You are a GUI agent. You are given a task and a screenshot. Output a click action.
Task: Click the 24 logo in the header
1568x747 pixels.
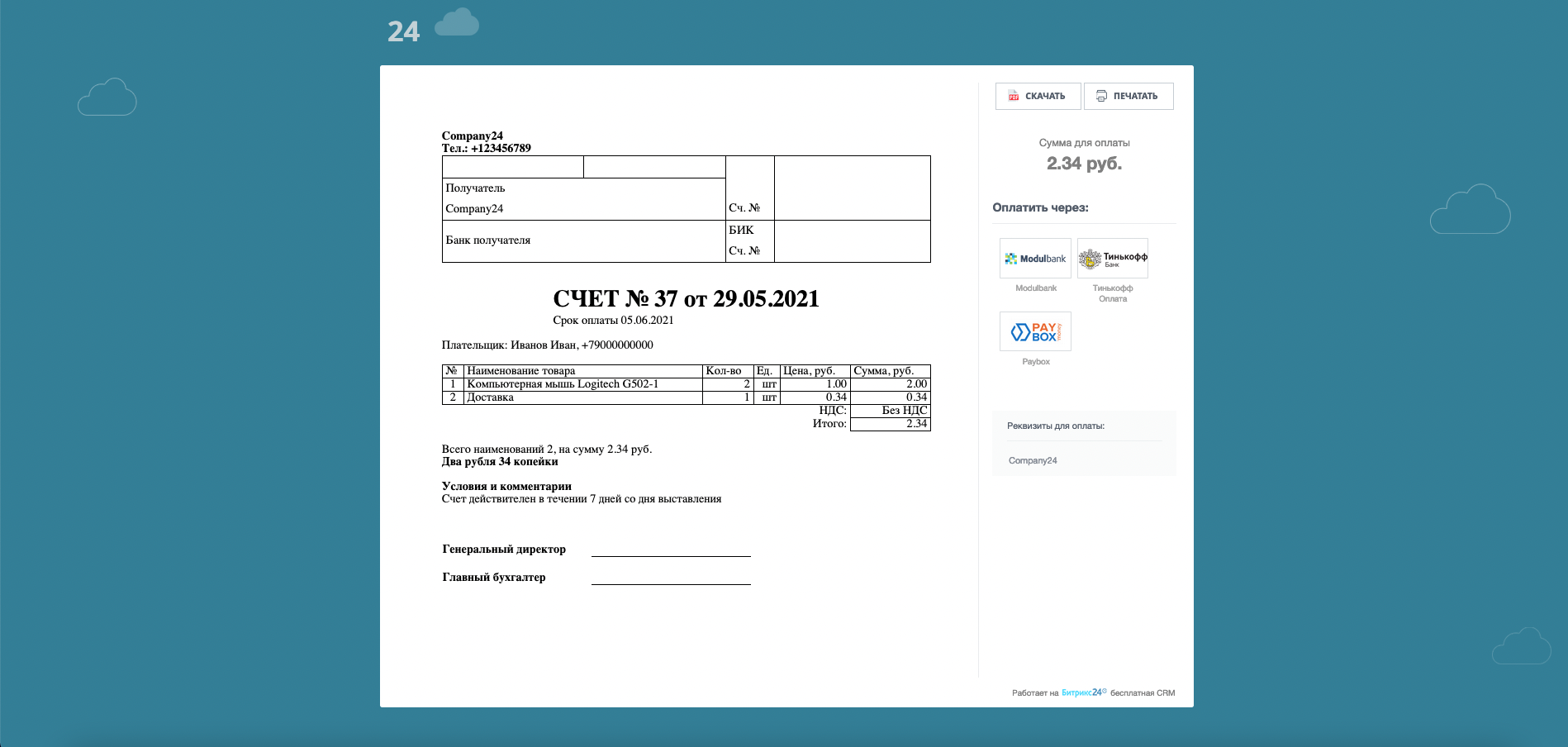coord(403,32)
